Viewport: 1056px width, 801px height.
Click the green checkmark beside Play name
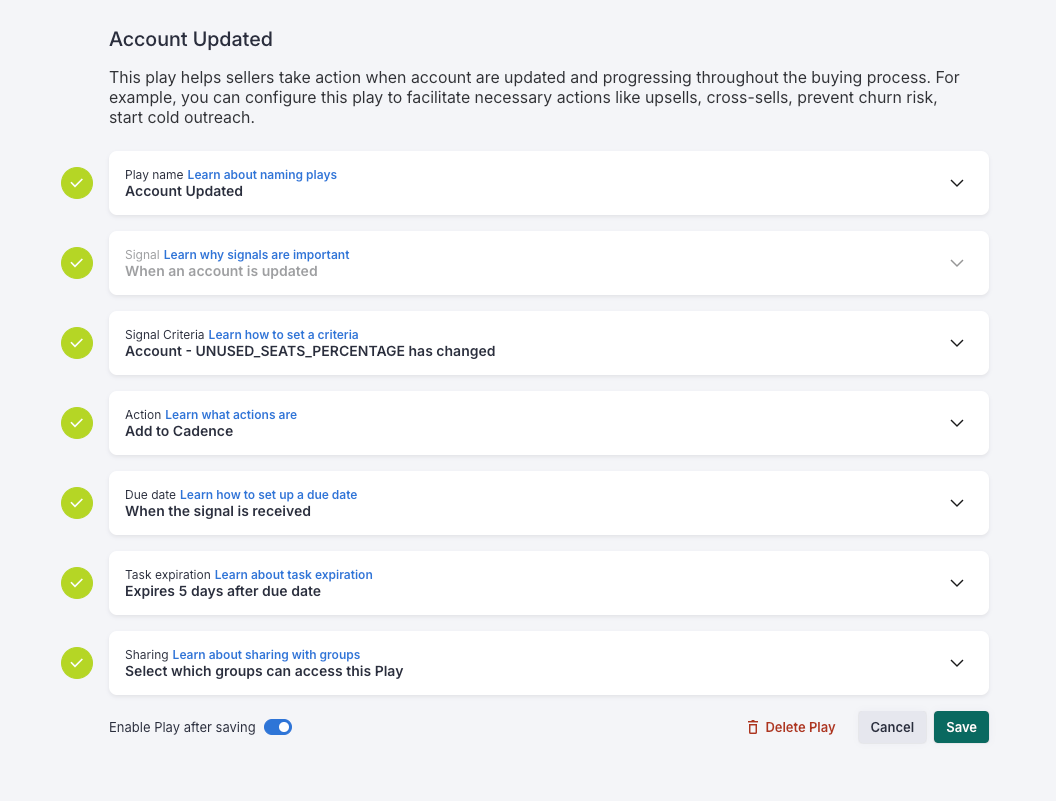tap(77, 183)
